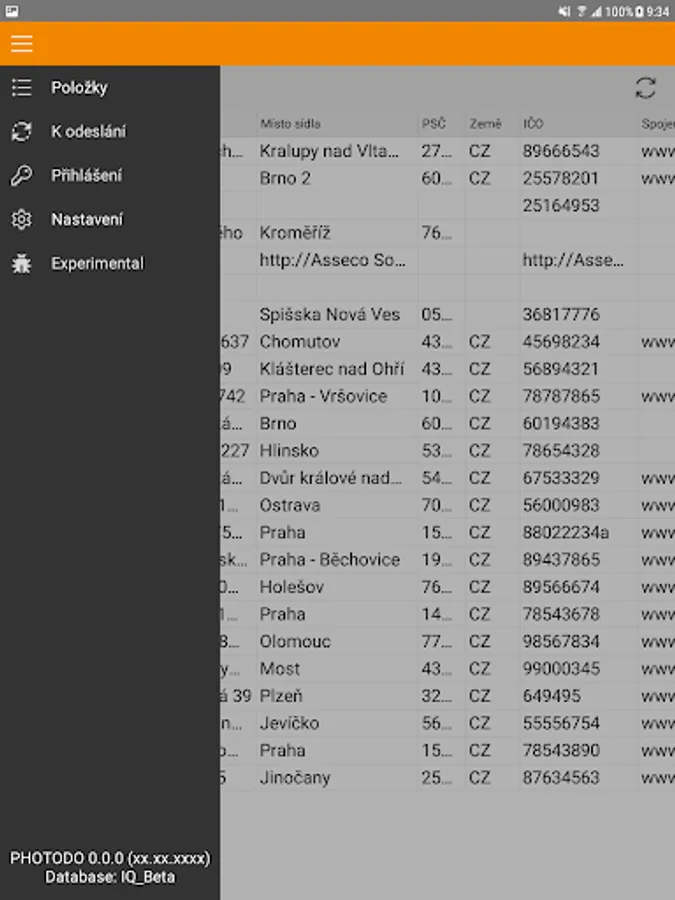Select the Holešov cell
Image resolution: width=675 pixels, height=900 pixels.
click(x=338, y=587)
